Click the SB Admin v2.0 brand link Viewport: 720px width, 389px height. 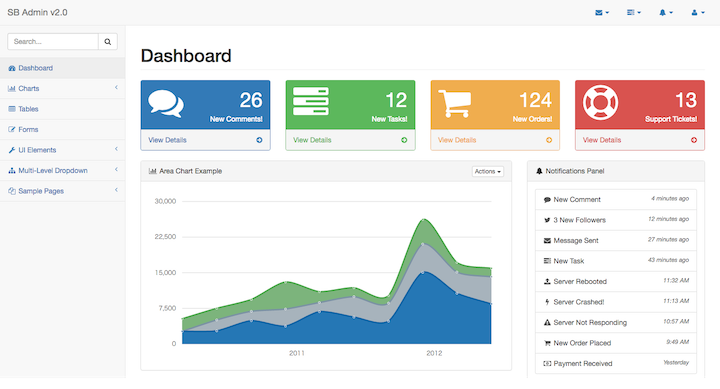[x=37, y=12]
